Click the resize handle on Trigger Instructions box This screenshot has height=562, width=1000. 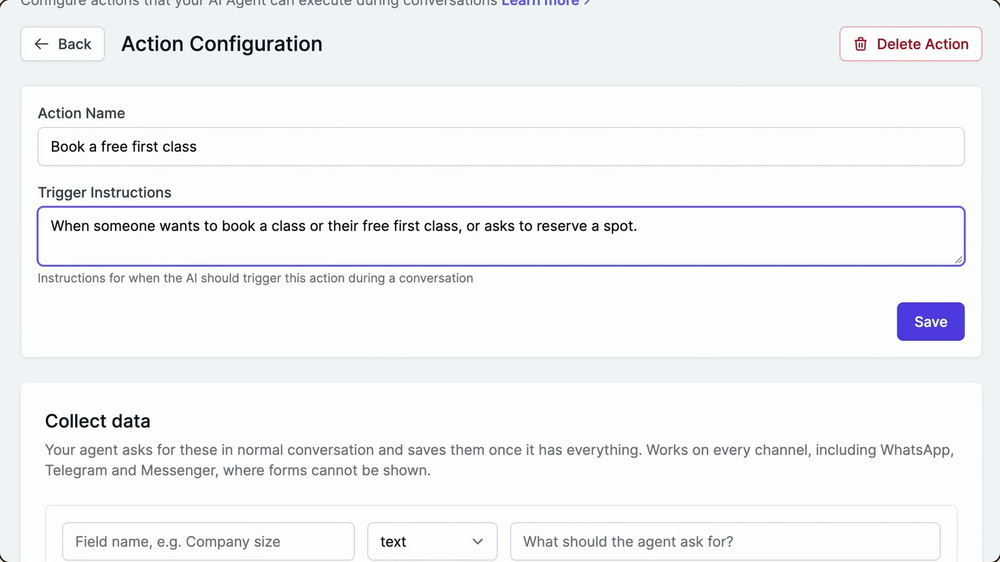coord(958,259)
